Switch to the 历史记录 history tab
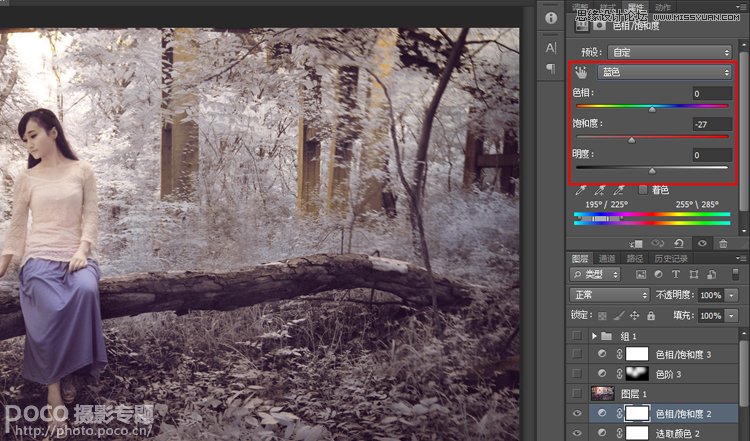 [x=672, y=258]
